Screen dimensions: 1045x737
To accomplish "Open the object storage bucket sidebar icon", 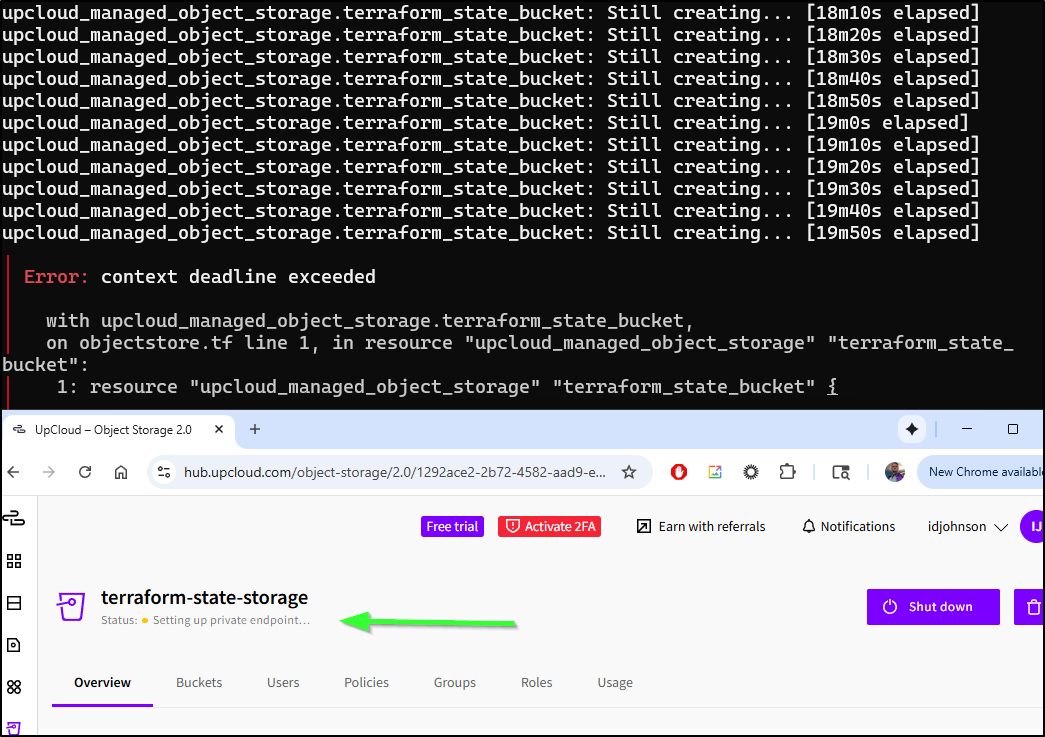I will point(14,728).
